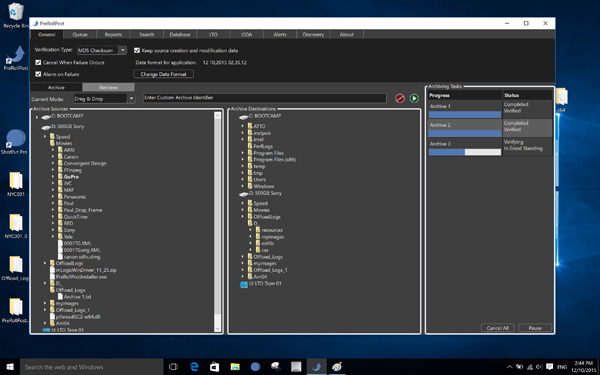Click D: 500GB Sony drive icon in Archive Destinations
The height and width of the screenshot is (375, 600).
[x=243, y=194]
